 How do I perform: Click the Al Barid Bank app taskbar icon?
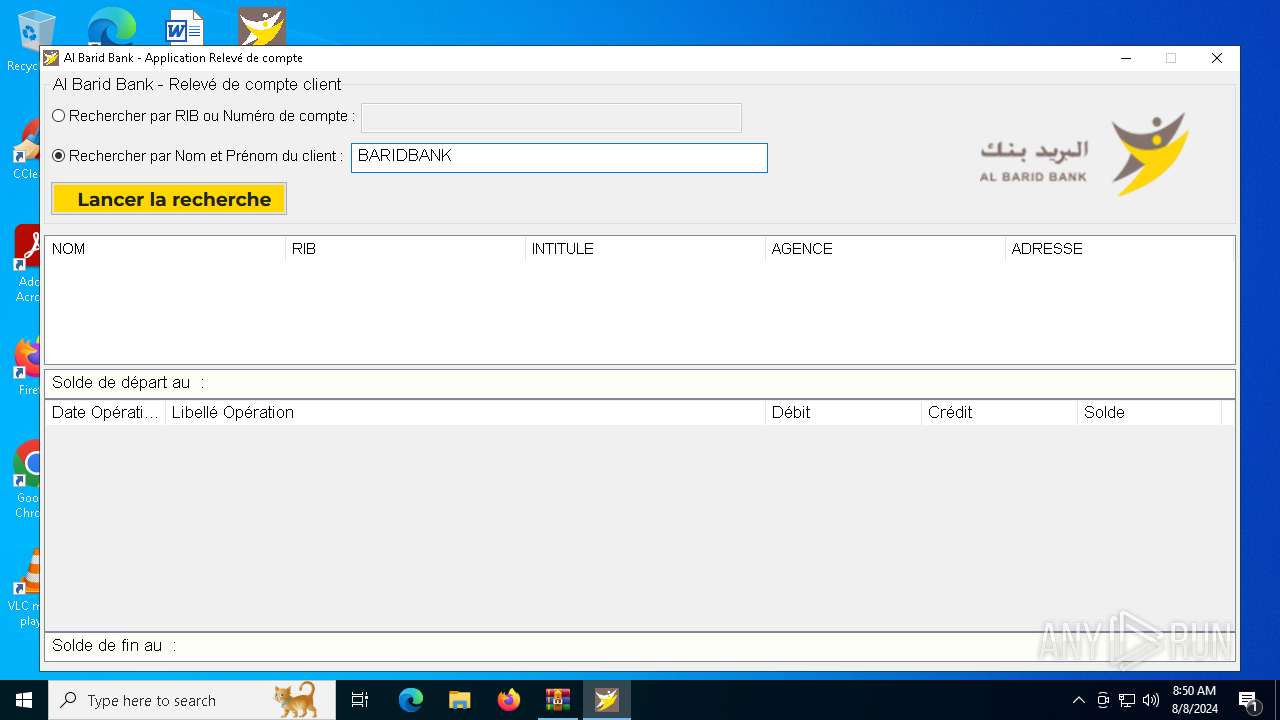click(x=607, y=700)
